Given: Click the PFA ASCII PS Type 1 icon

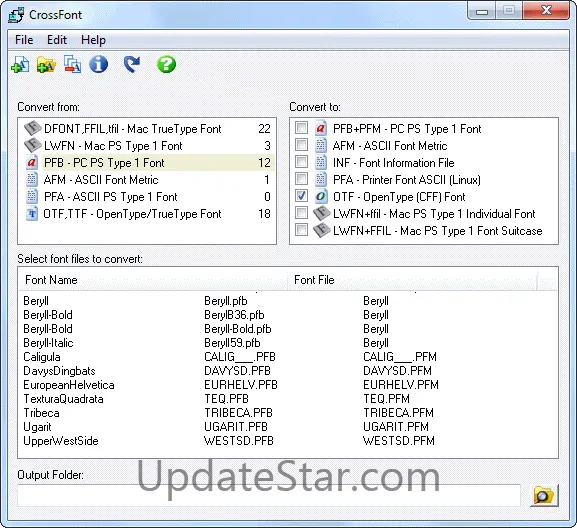Looking at the screenshot, I should 32,196.
